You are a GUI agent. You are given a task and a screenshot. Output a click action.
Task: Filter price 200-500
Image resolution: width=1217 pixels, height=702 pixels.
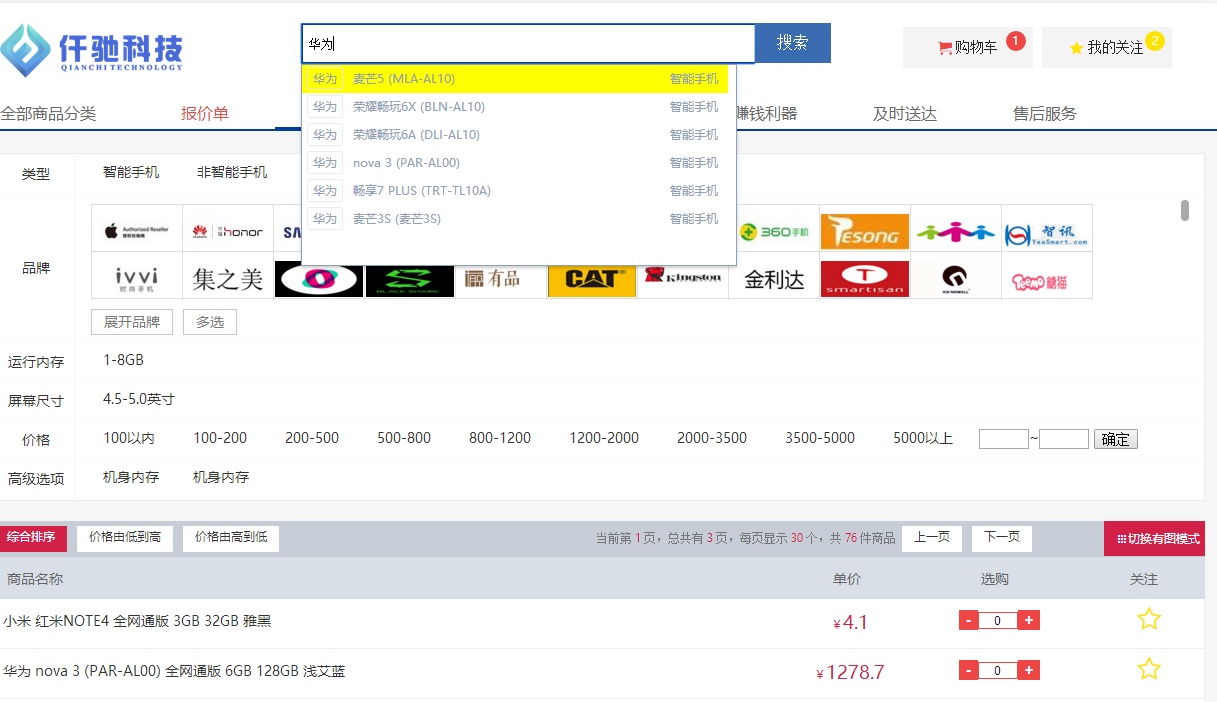pos(312,438)
